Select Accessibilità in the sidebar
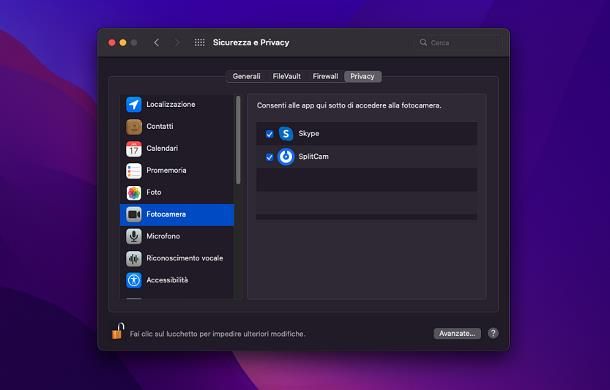The width and height of the screenshot is (610, 390). (x=177, y=280)
